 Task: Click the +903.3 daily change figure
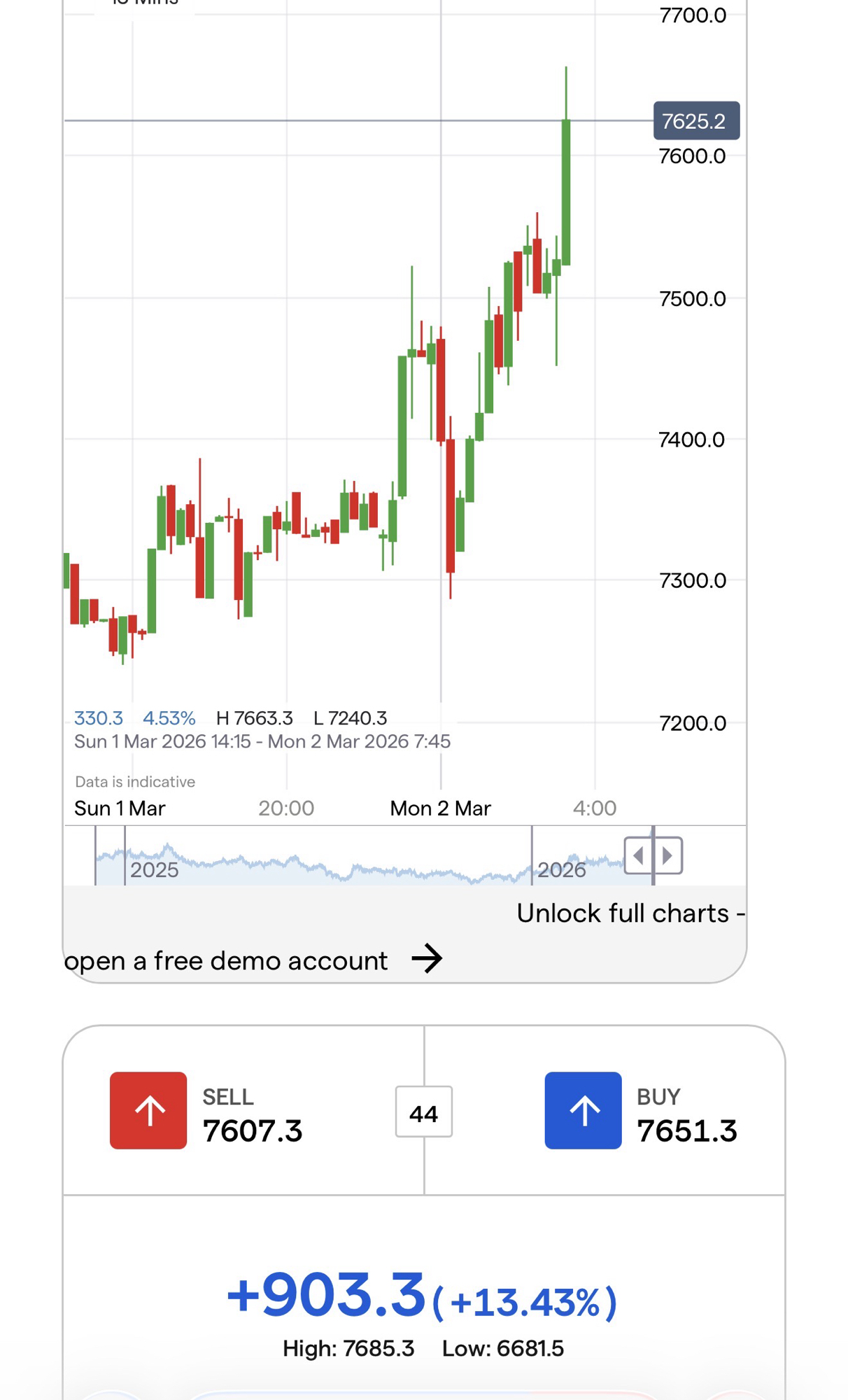(327, 1294)
